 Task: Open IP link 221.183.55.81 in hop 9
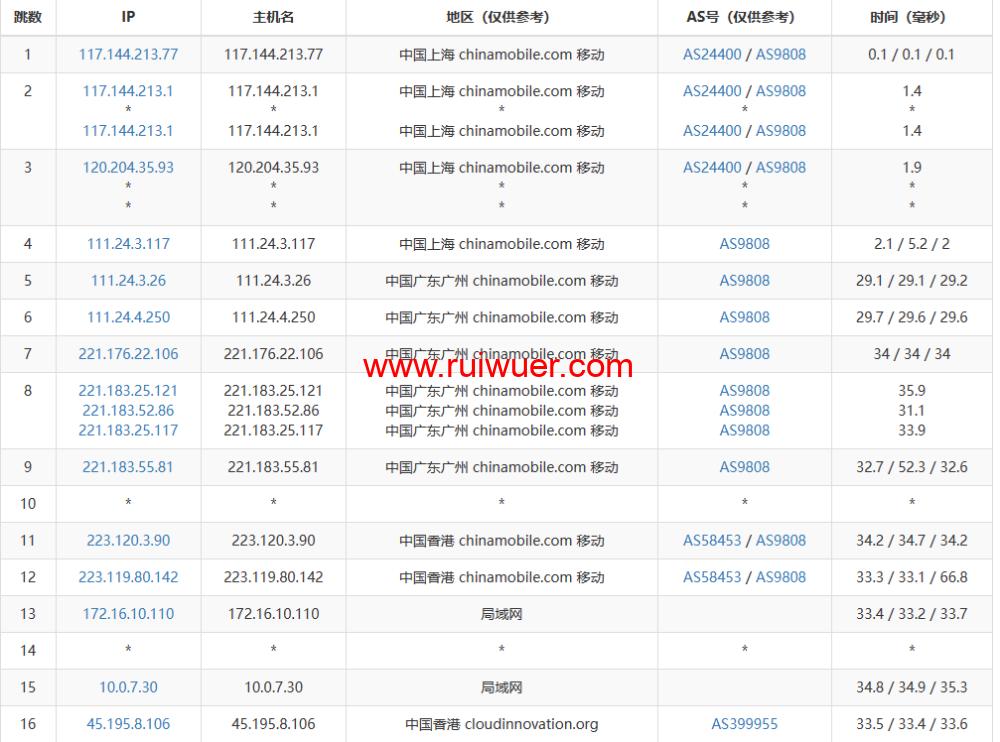pos(128,467)
